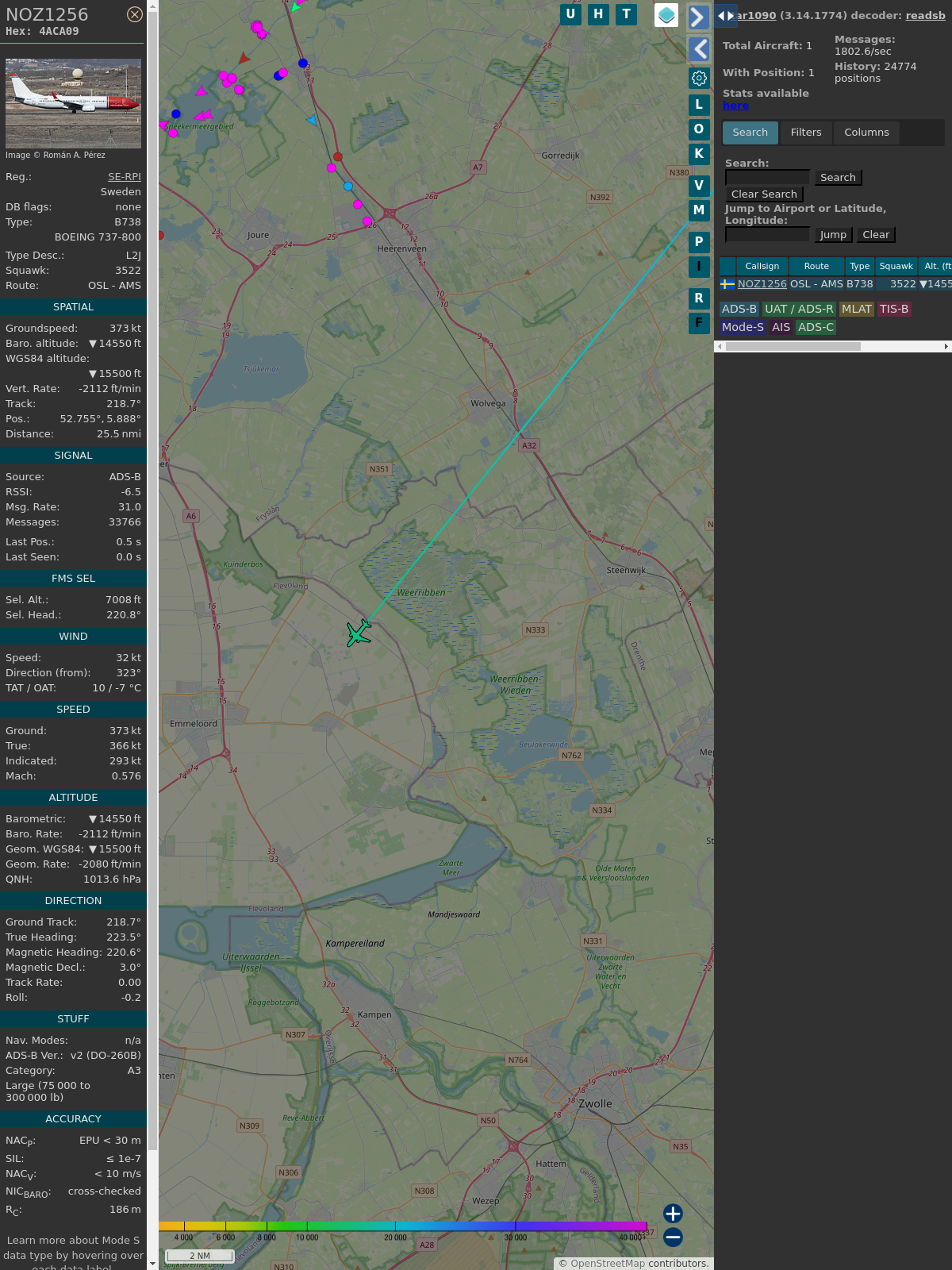The width and height of the screenshot is (952, 1270).
Task: Toggle the sidebar width arrows
Action: pyautogui.click(x=725, y=15)
